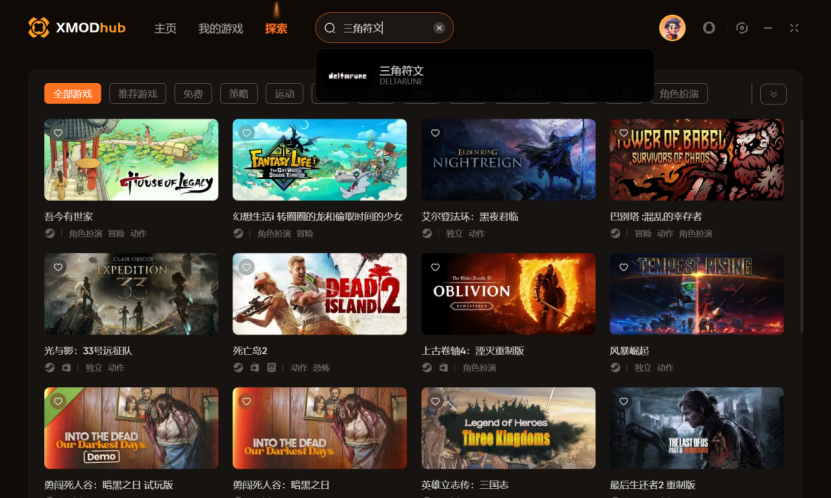Click the 风暴崛起 title
This screenshot has width=831, height=498.
pos(629,351)
